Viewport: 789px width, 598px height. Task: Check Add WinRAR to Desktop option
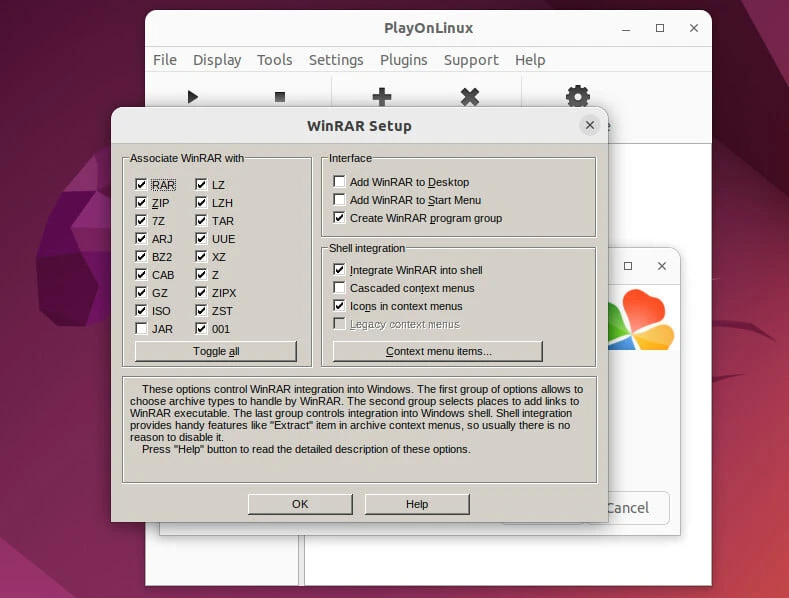[340, 183]
